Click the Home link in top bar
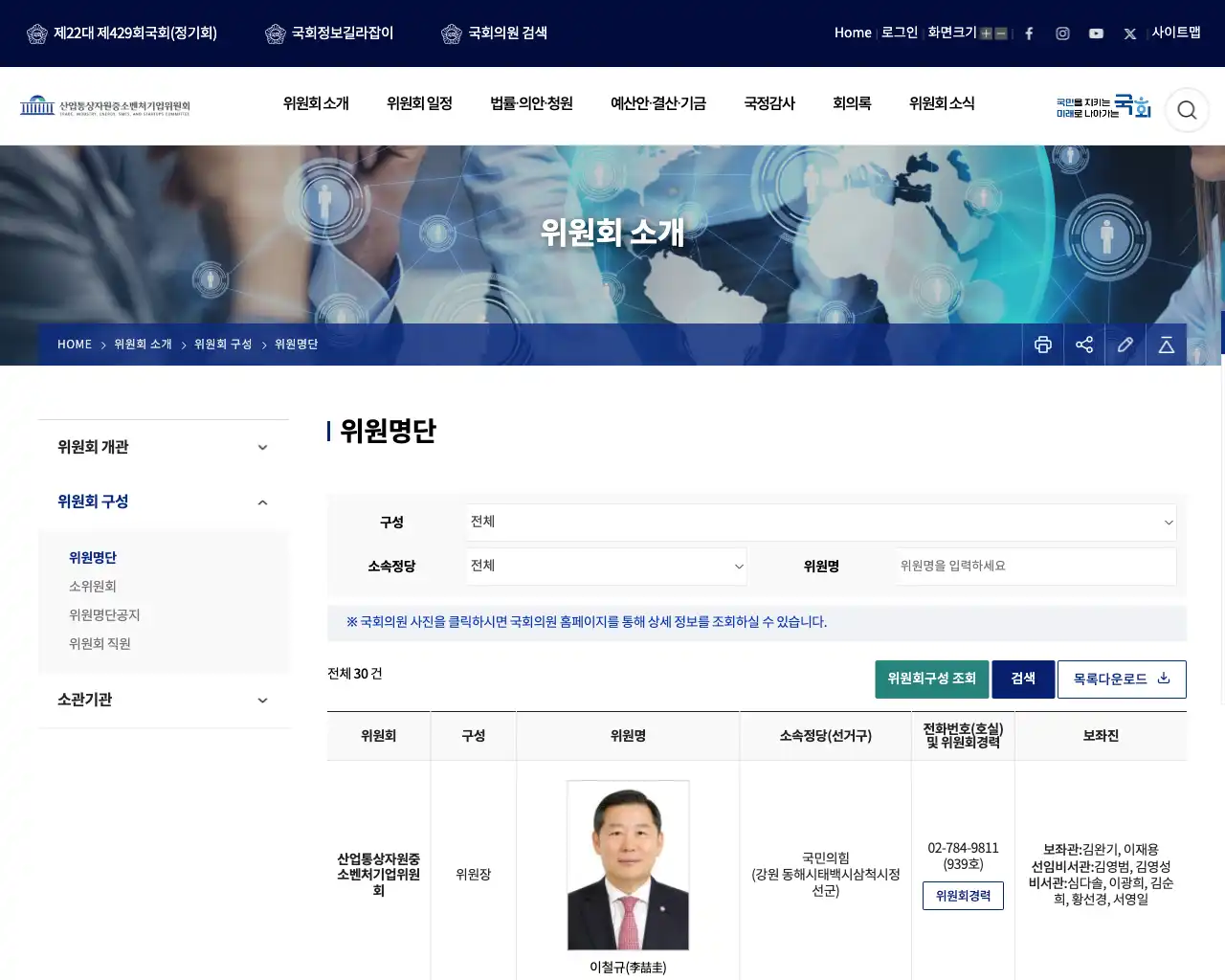Viewport: 1225px width, 980px height. pyautogui.click(x=853, y=33)
